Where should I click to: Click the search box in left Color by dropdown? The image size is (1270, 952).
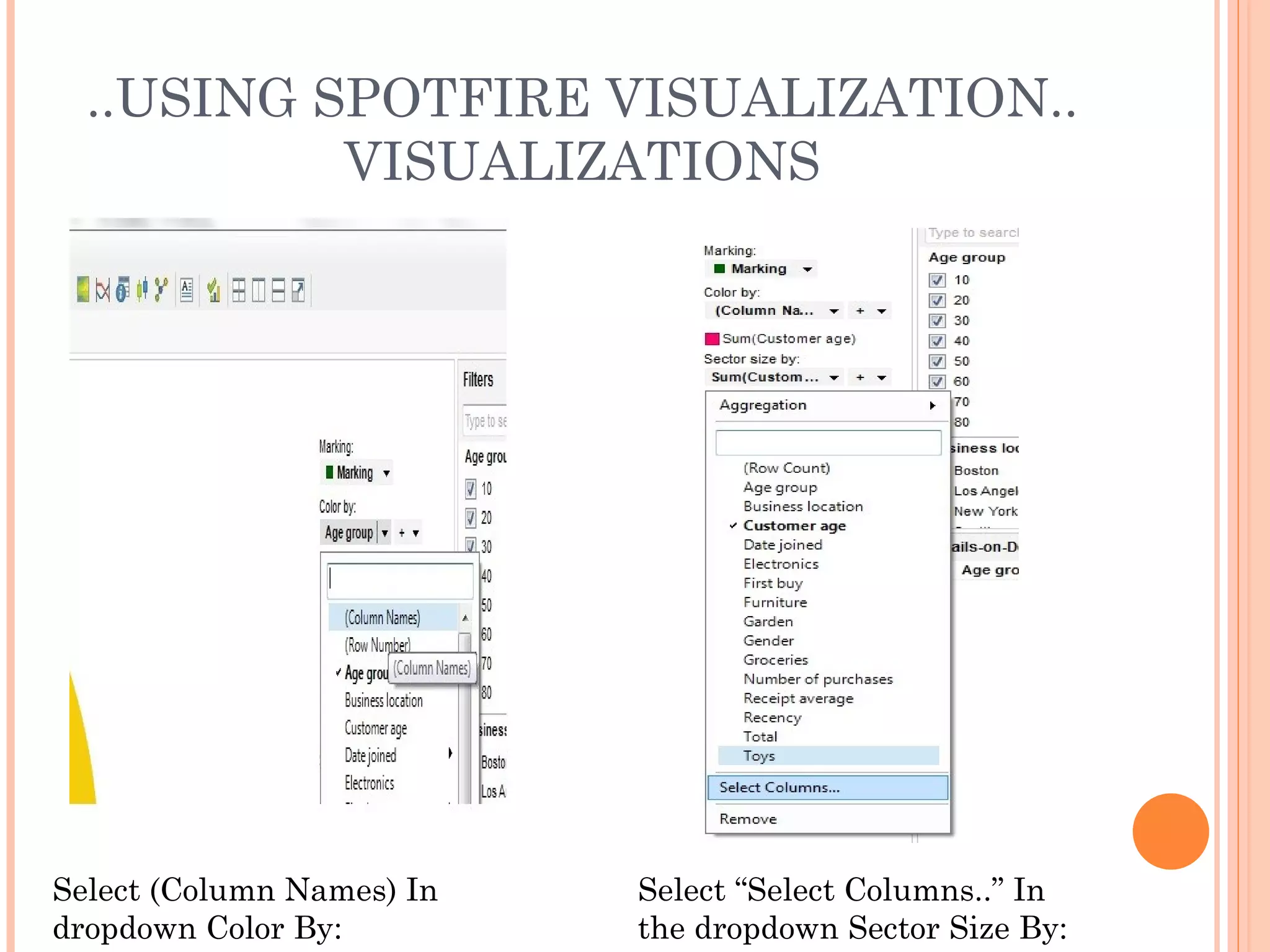401,581
